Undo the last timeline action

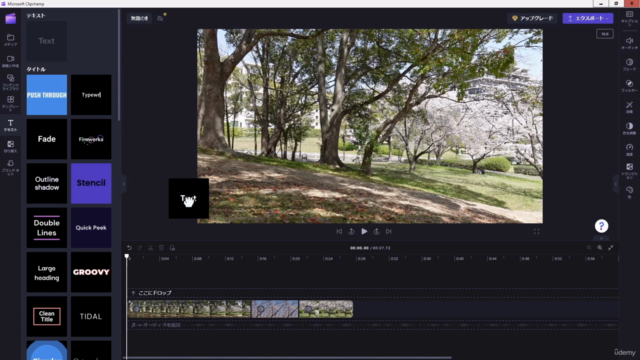129,248
